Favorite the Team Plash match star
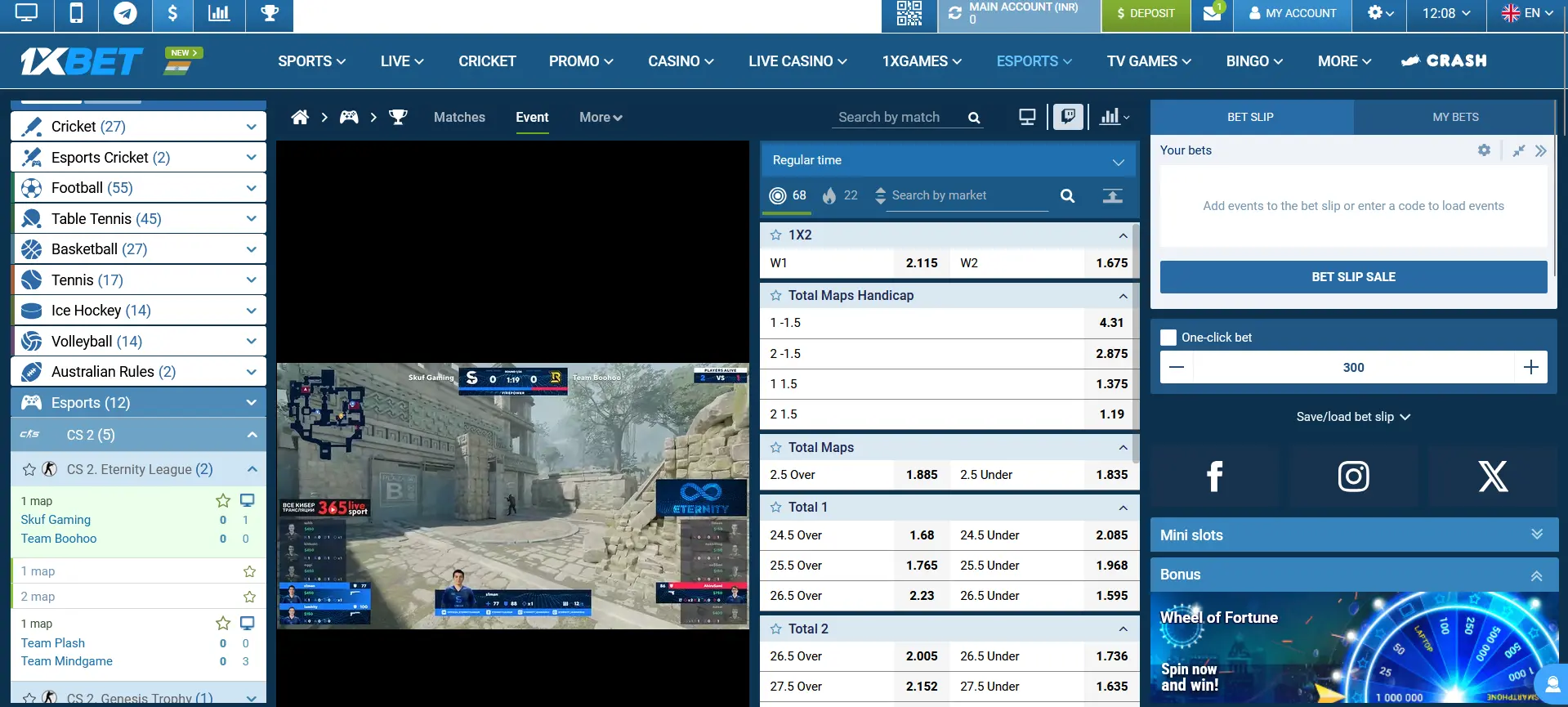Image resolution: width=1568 pixels, height=707 pixels. (x=222, y=623)
